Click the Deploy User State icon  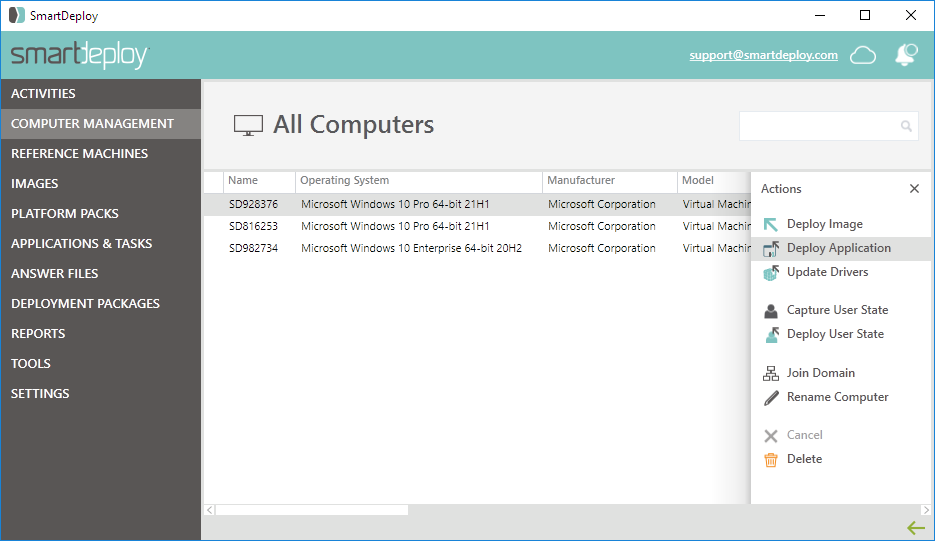click(771, 335)
